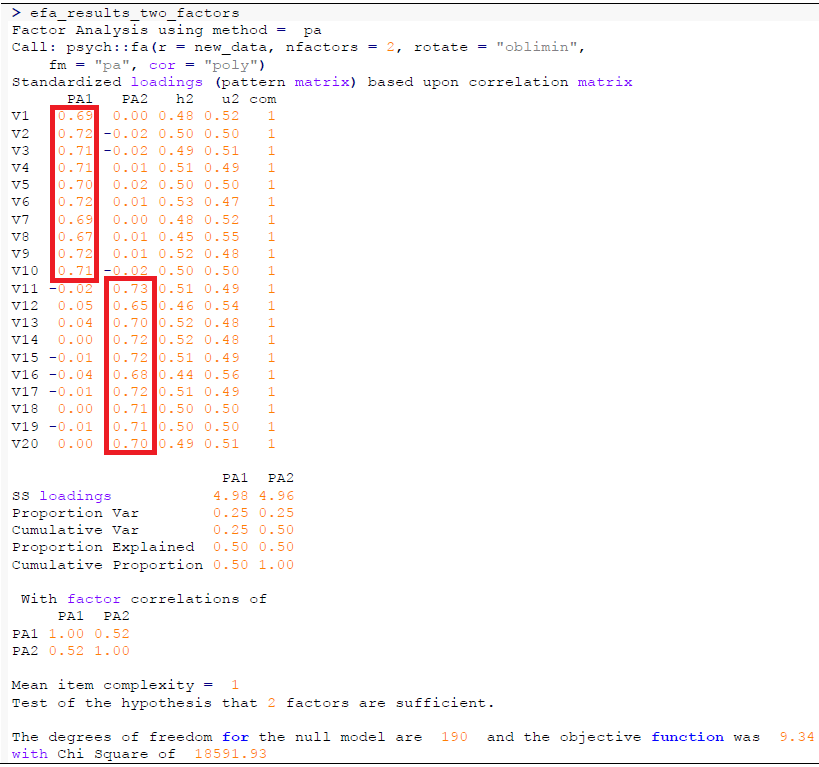Image resolution: width=819 pixels, height=767 pixels.
Task: Click the h2 column header
Action: pyautogui.click(x=184, y=99)
